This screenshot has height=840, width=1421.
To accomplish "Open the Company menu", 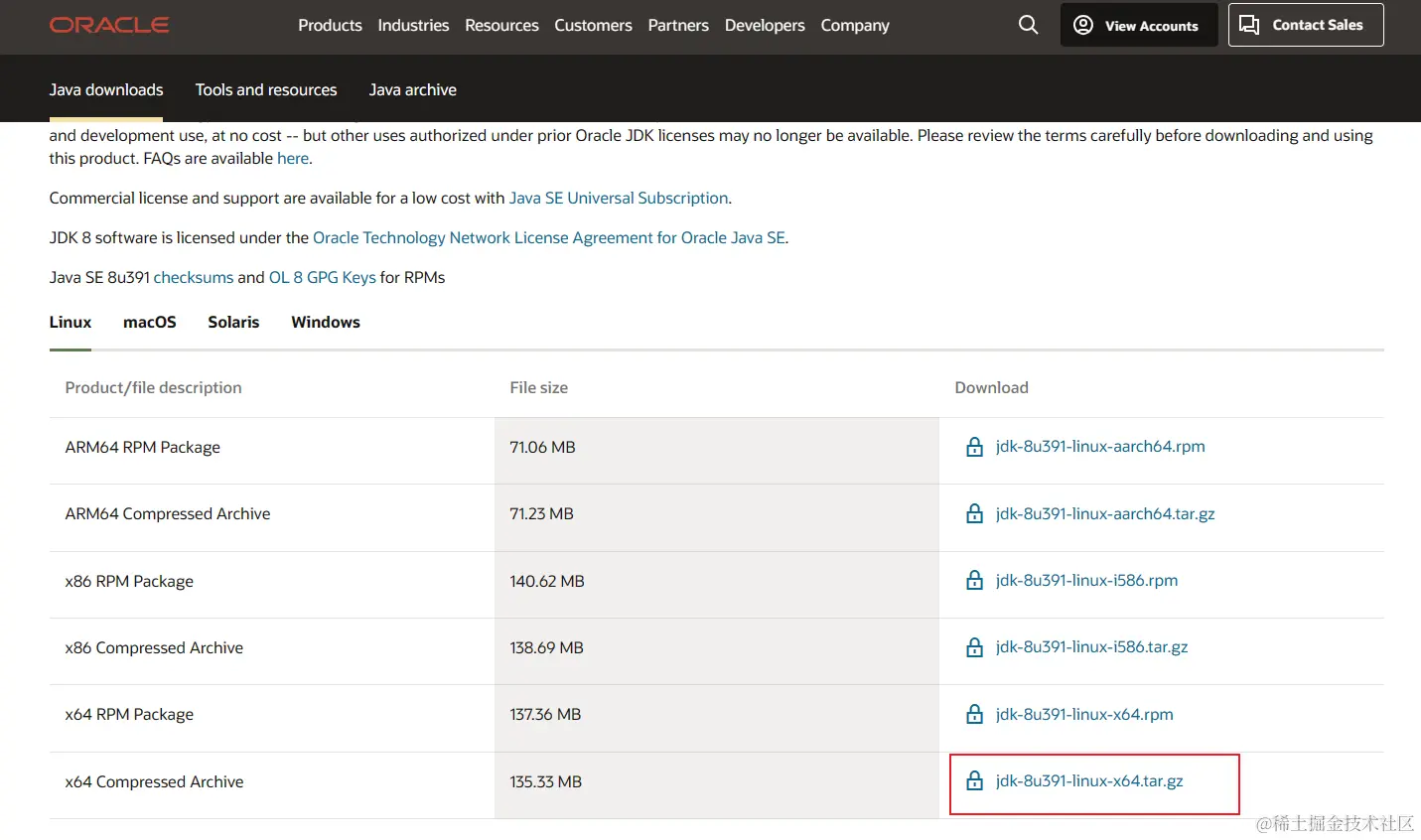I will [x=855, y=25].
